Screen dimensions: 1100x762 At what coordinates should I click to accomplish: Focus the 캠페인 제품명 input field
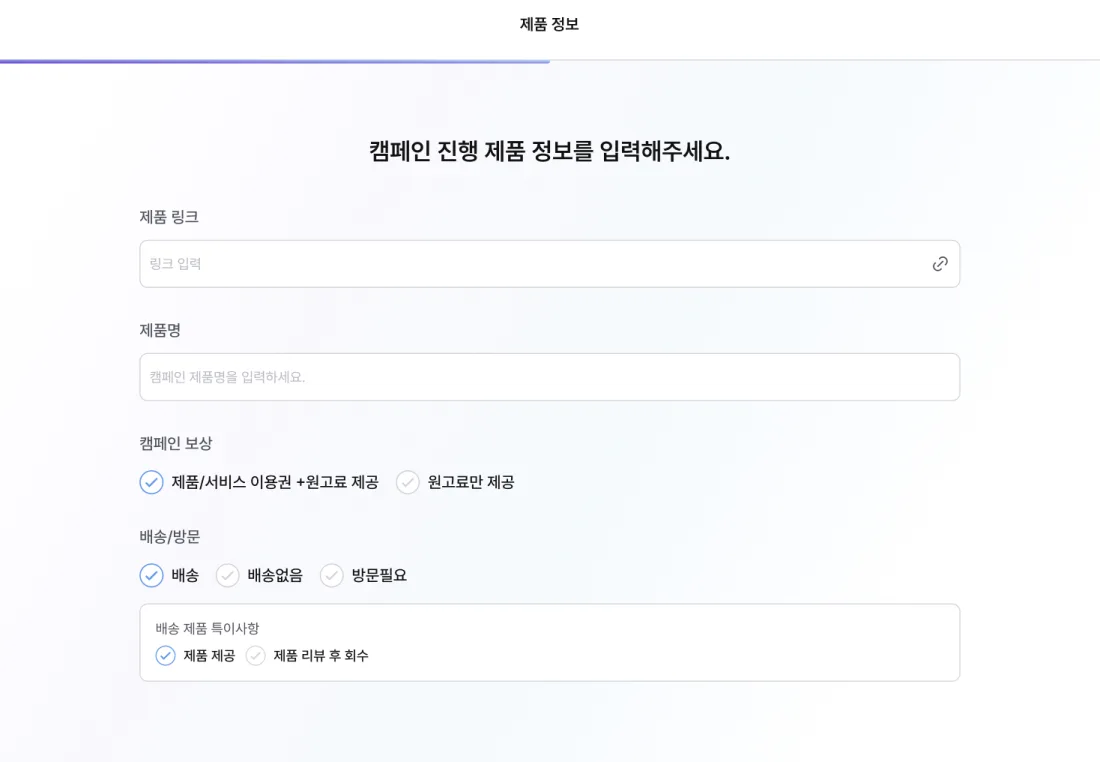pyautogui.click(x=549, y=377)
